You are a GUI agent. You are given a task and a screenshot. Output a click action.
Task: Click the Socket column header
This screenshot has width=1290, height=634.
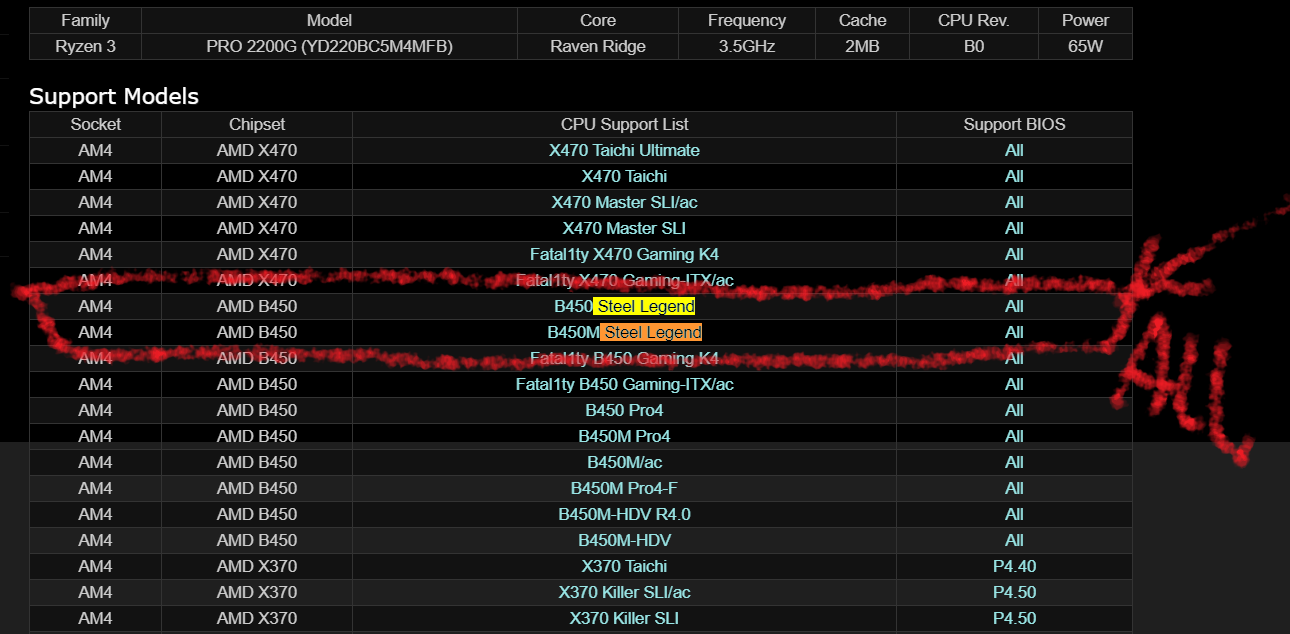pyautogui.click(x=95, y=124)
